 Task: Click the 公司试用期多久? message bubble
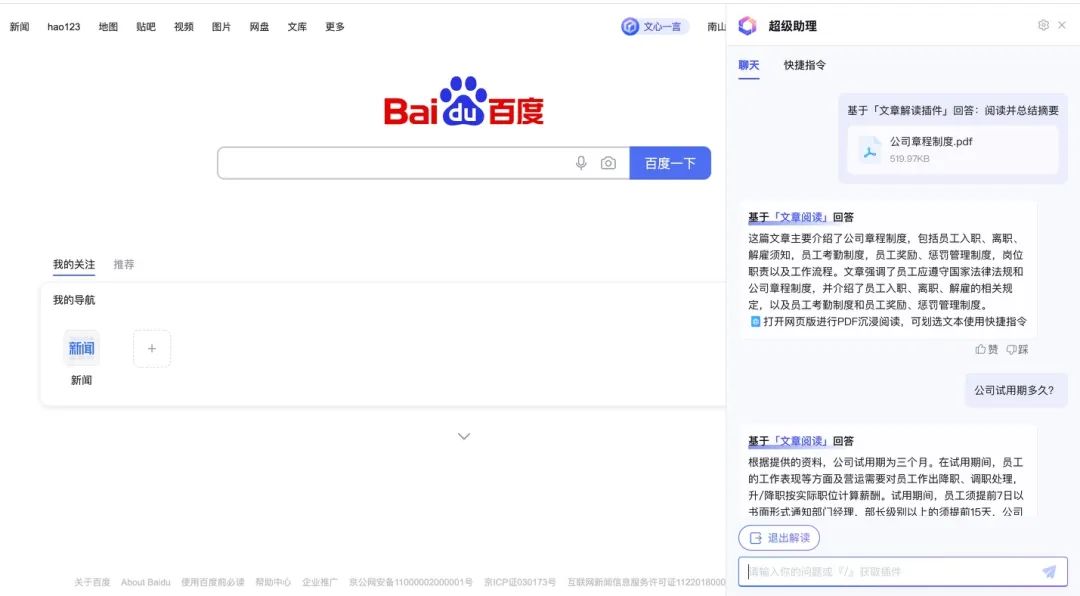point(1014,391)
